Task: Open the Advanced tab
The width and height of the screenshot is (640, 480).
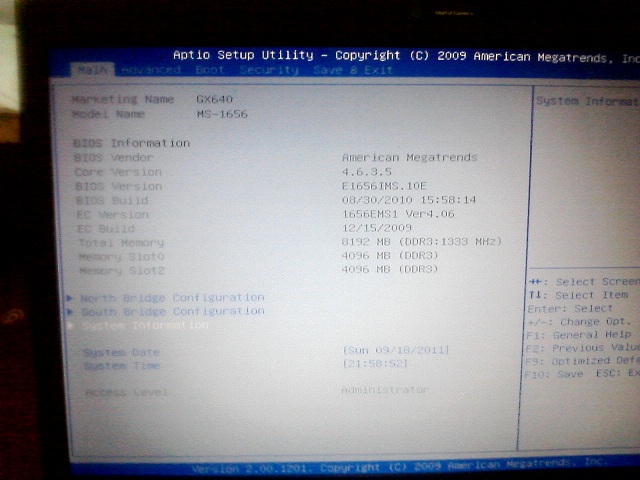Action: point(151,70)
